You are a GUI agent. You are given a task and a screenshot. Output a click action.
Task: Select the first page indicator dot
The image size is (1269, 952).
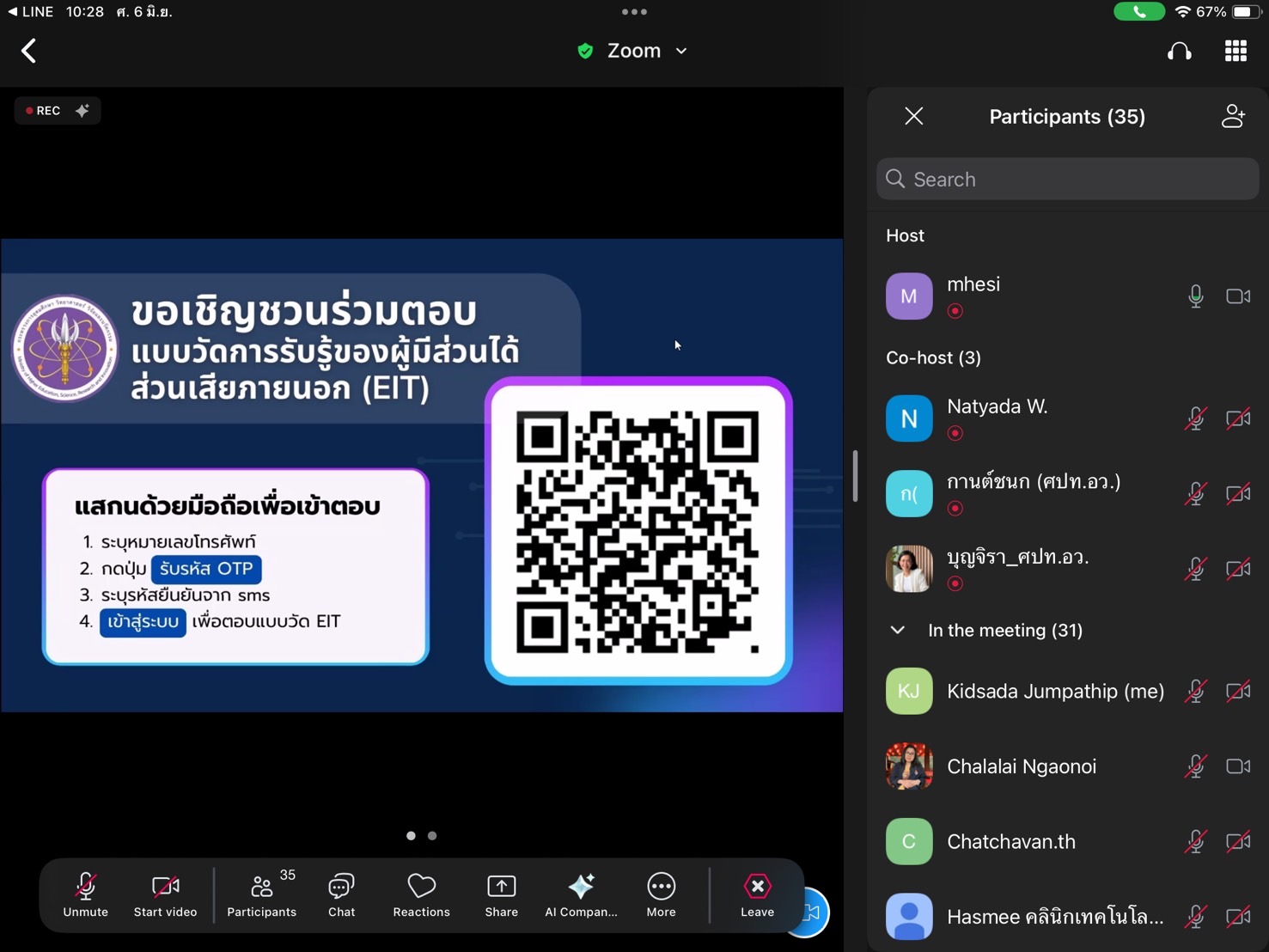[411, 835]
